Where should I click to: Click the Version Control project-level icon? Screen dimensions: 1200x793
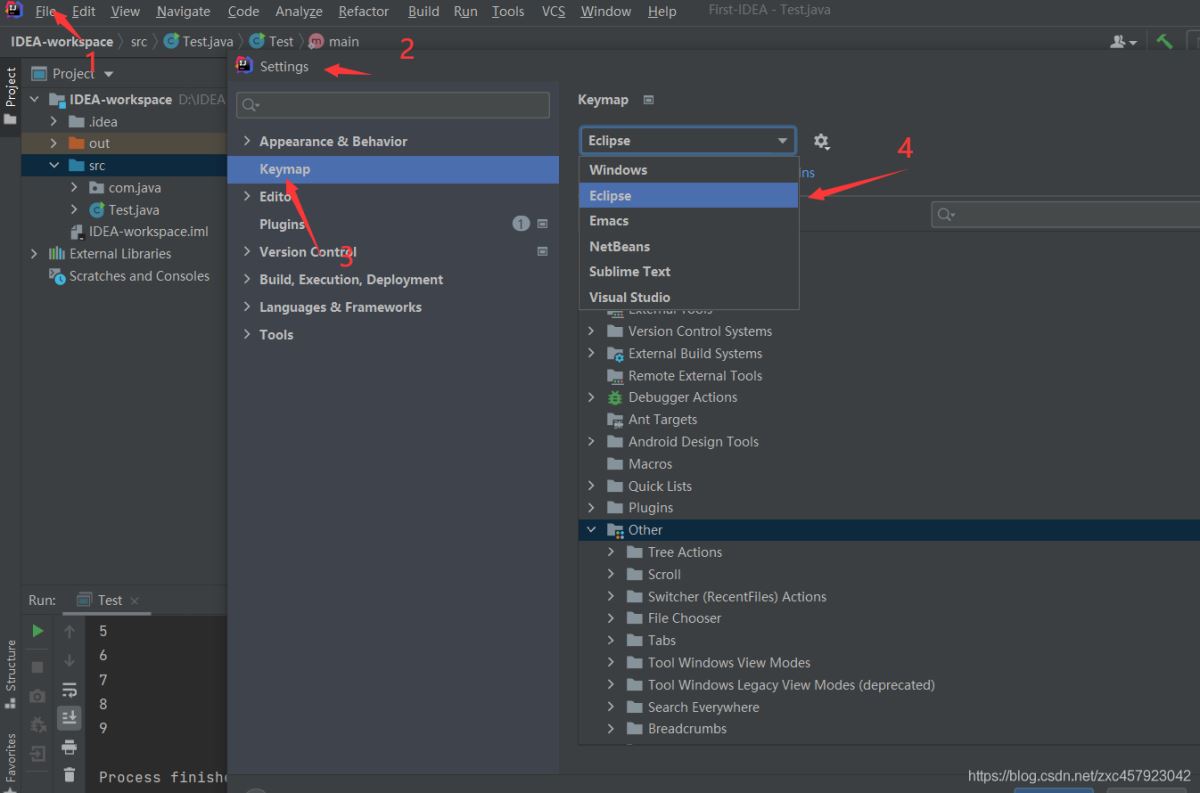(x=543, y=251)
